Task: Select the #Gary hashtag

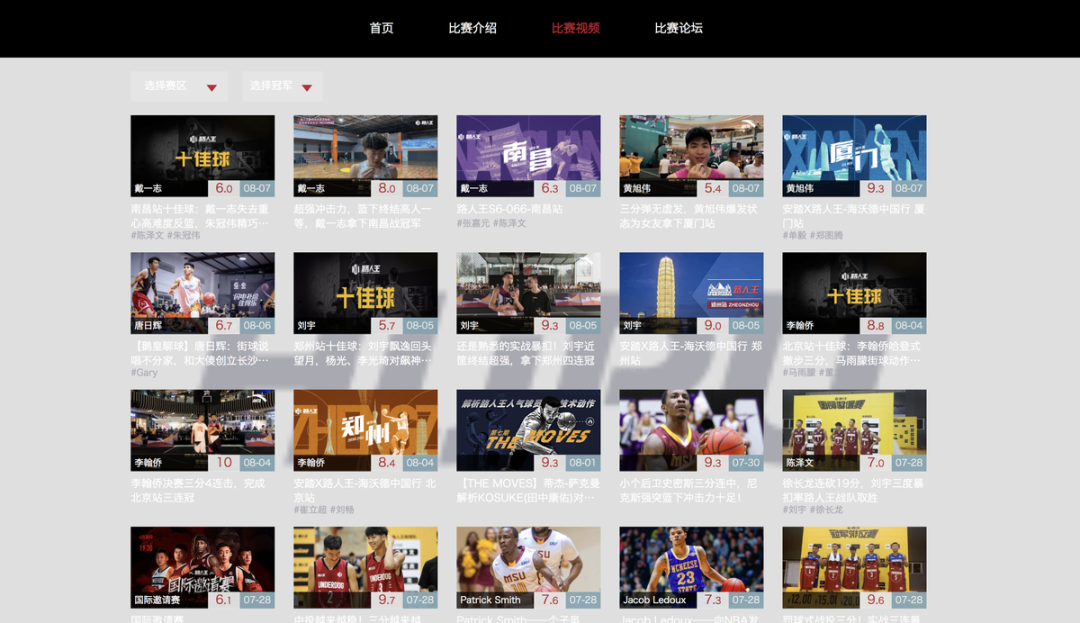Action: (x=144, y=372)
